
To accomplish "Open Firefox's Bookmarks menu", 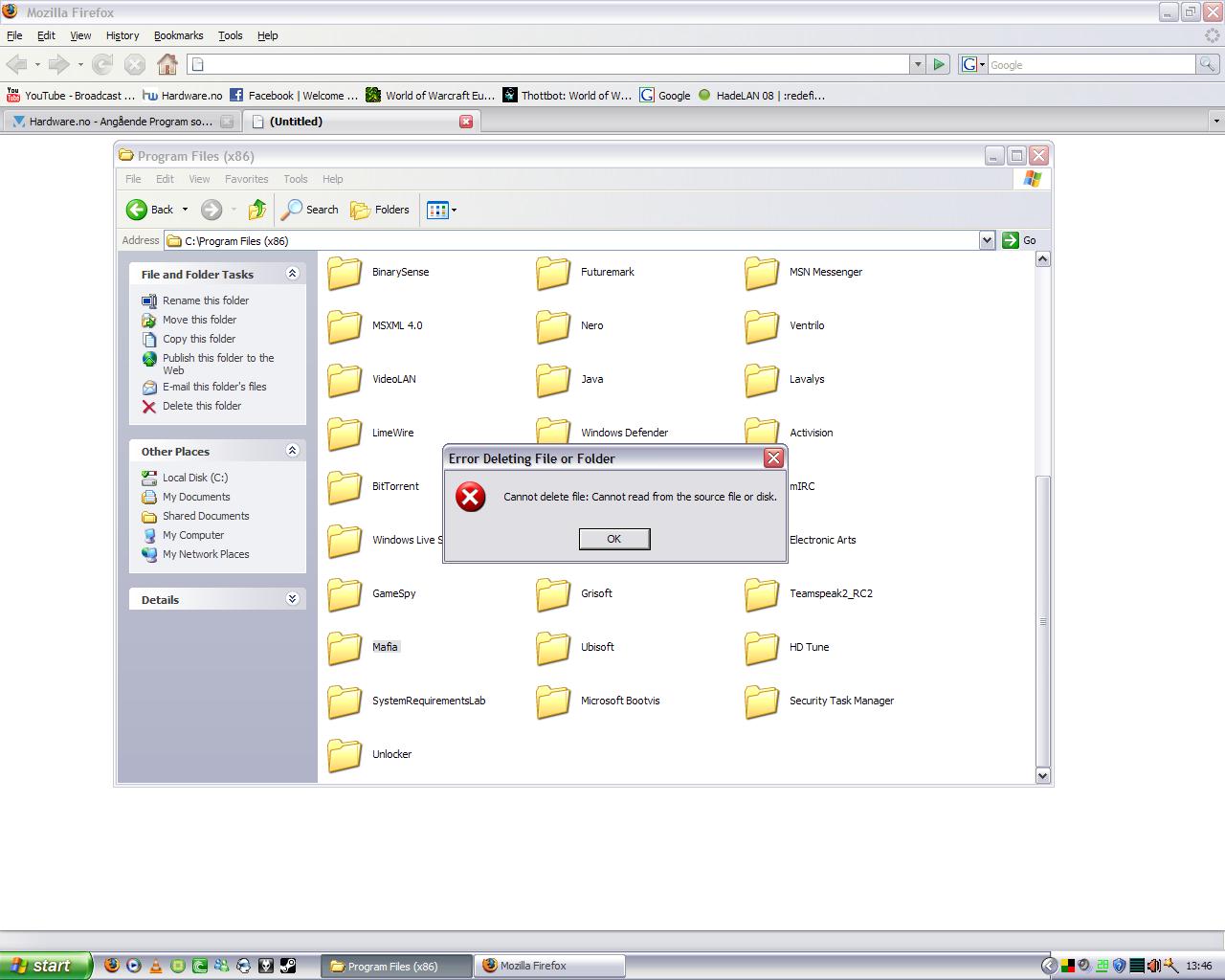I will [178, 35].
